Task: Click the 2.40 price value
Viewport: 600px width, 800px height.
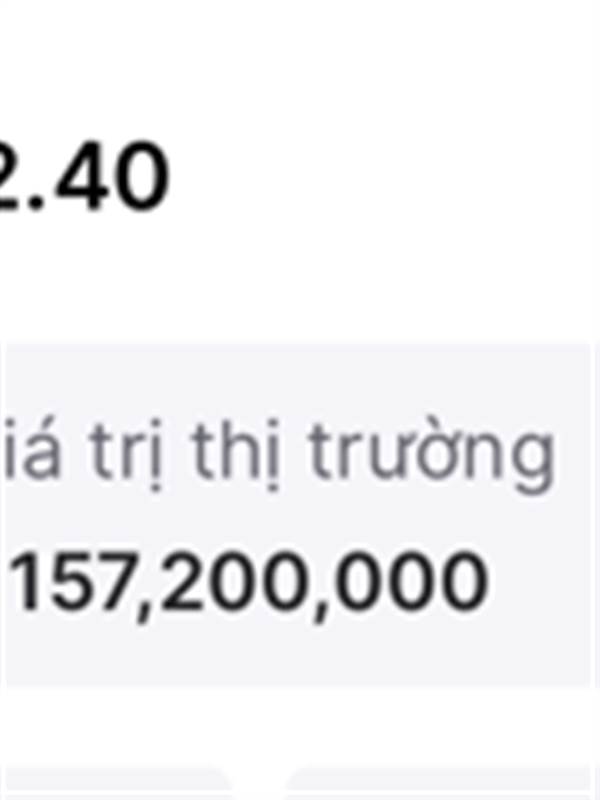Action: coord(85,177)
